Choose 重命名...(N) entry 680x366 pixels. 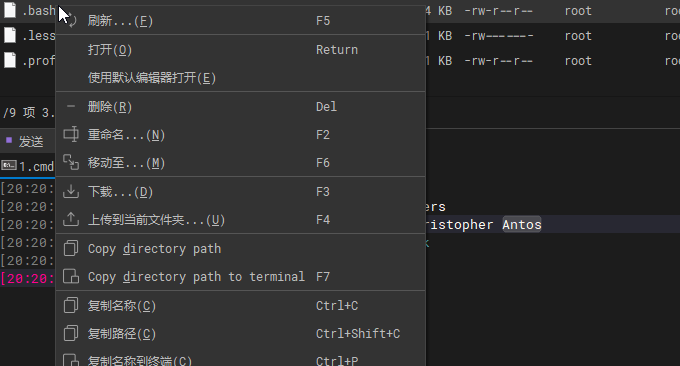(241, 134)
